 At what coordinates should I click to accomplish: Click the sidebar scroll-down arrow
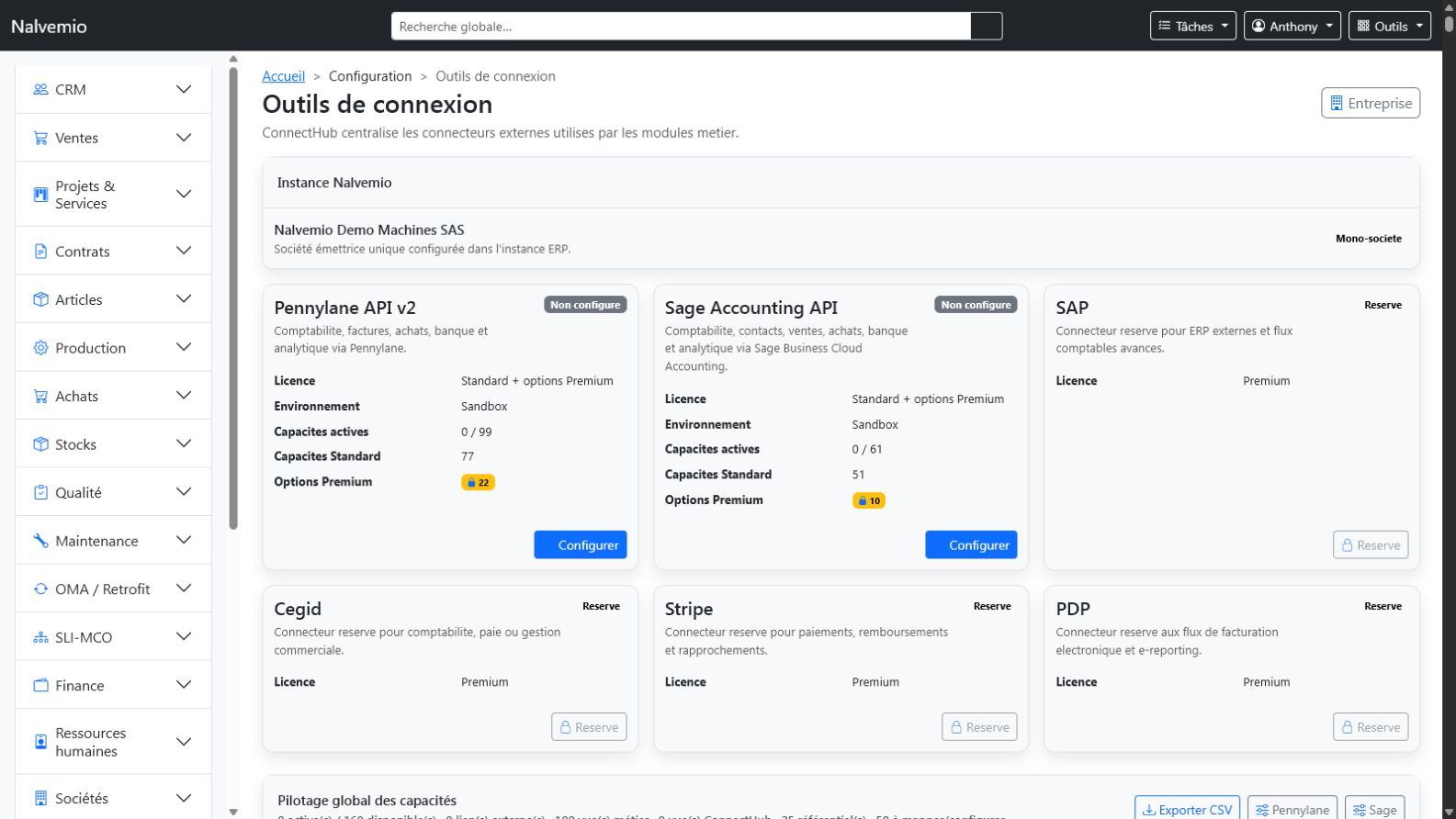[x=233, y=812]
